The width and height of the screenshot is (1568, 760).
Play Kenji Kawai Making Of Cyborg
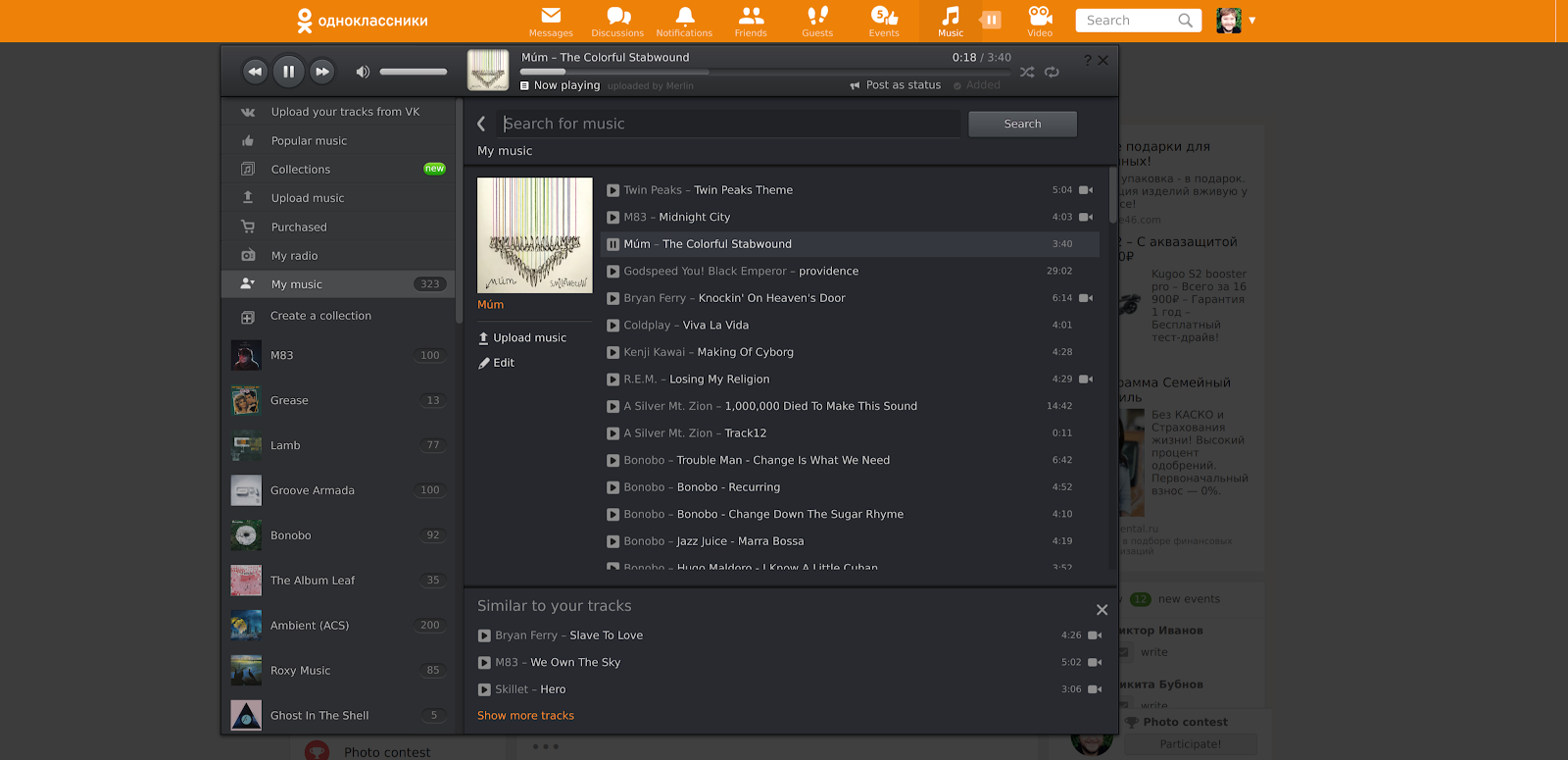[612, 352]
